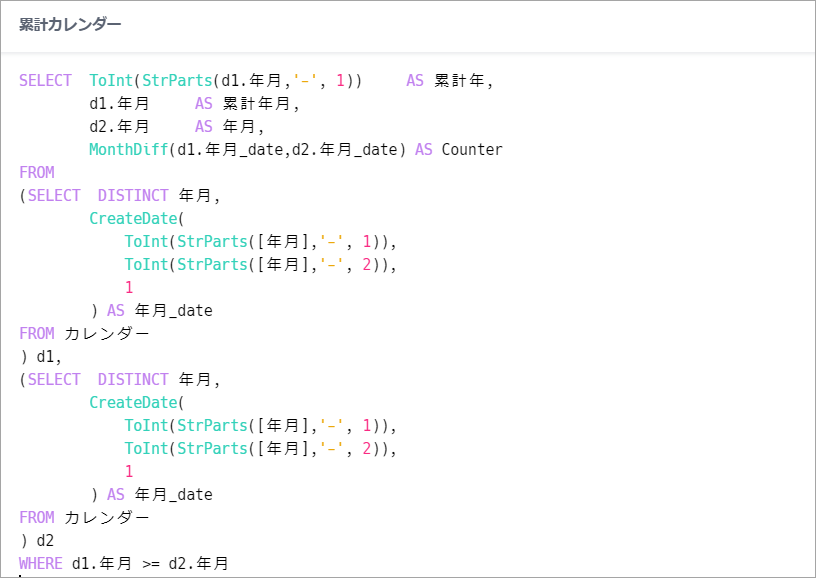Click 'd2.年月' on the 'AS 年月,' line
This screenshot has width=816, height=578.
tap(119, 126)
